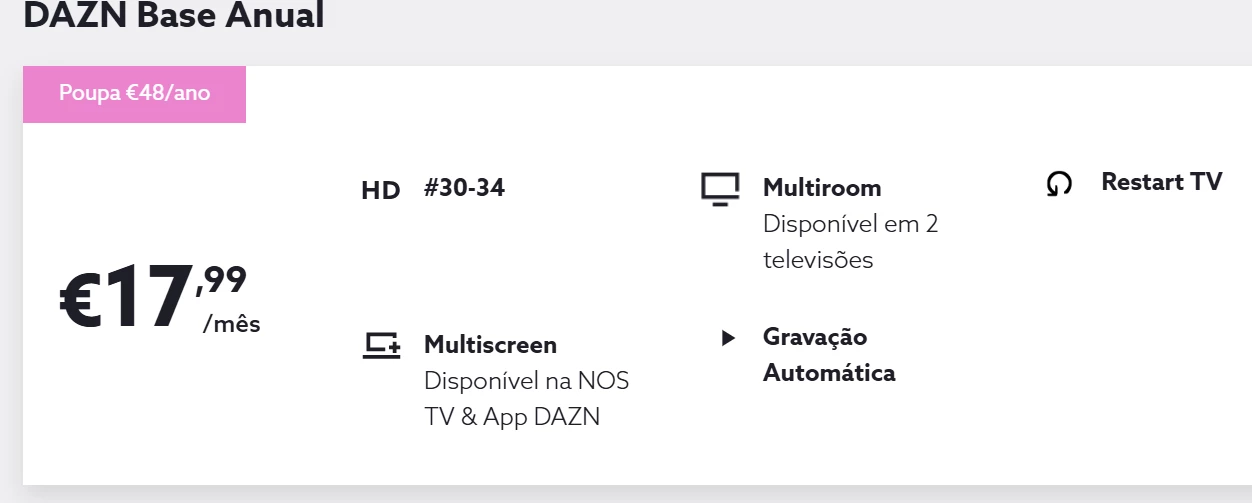Click the Multiscreen devices icon

click(x=381, y=346)
